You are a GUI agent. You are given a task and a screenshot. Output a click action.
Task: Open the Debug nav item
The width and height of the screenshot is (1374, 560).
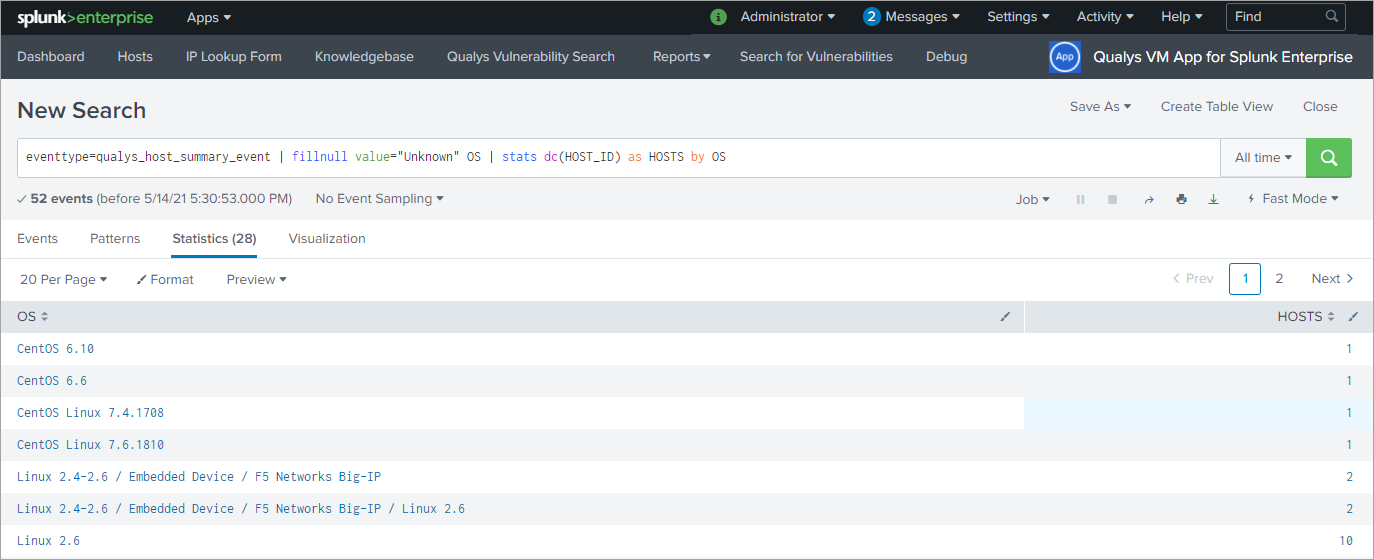tap(946, 57)
